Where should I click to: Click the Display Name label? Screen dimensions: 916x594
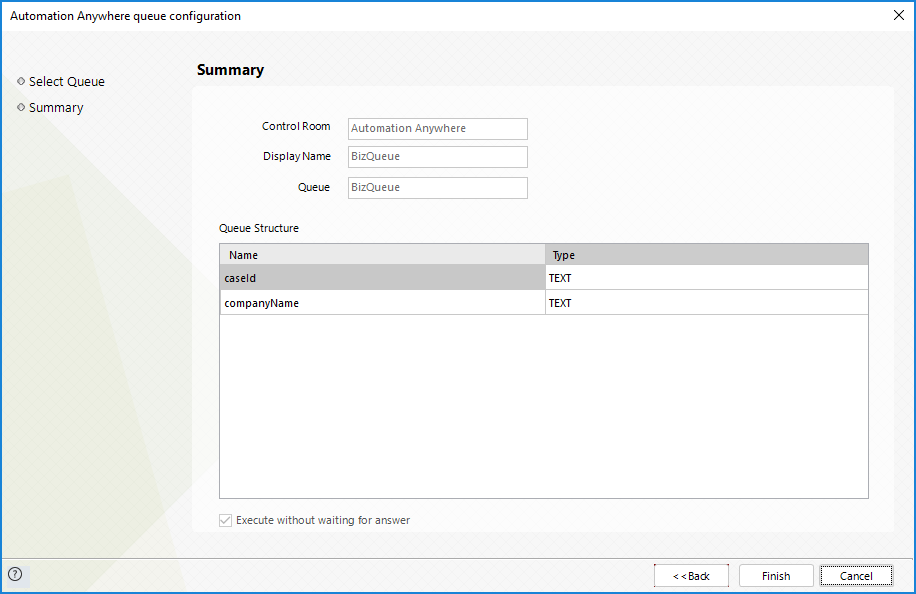coord(297,157)
